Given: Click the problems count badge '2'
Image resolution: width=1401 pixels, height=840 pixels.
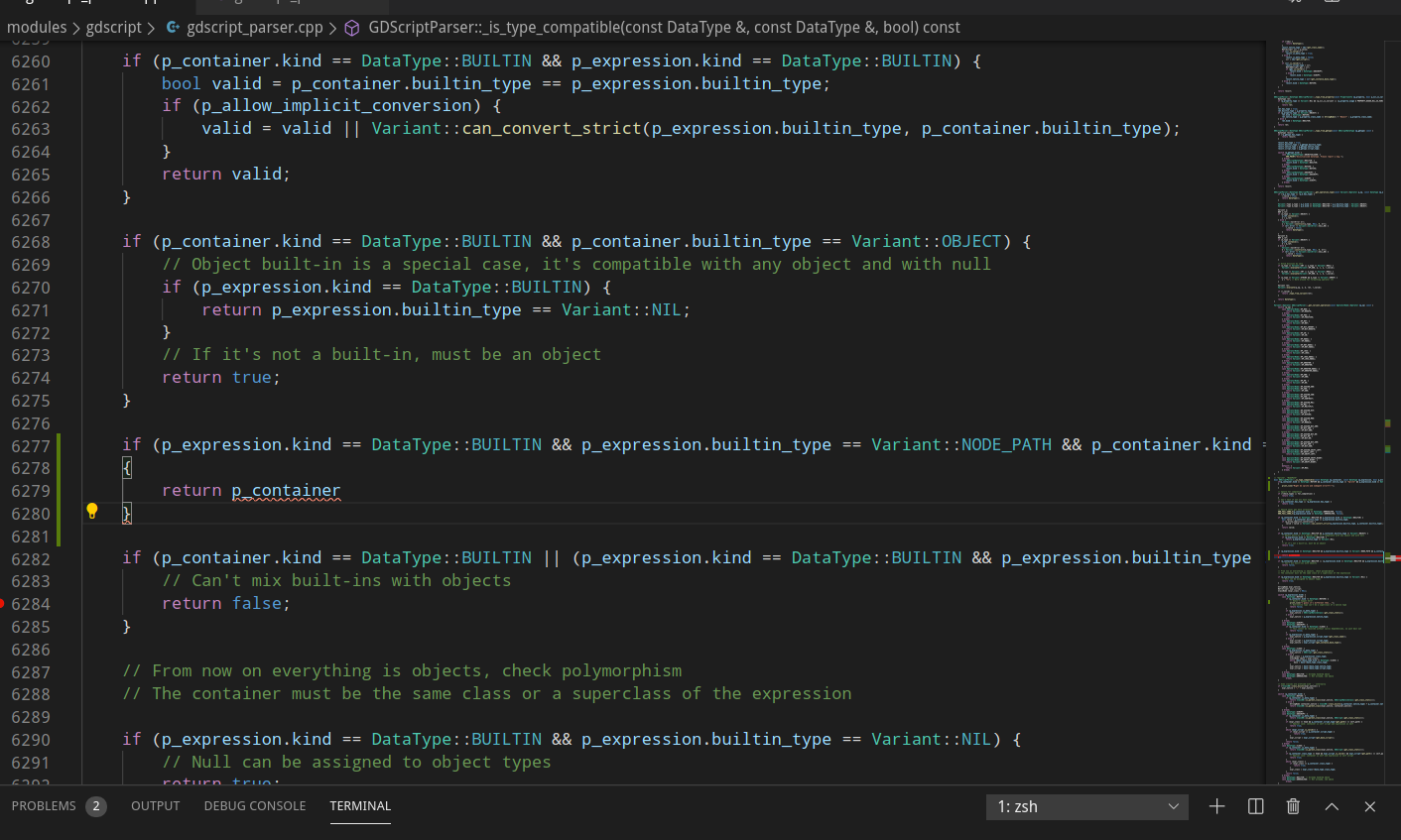Looking at the screenshot, I should (96, 806).
